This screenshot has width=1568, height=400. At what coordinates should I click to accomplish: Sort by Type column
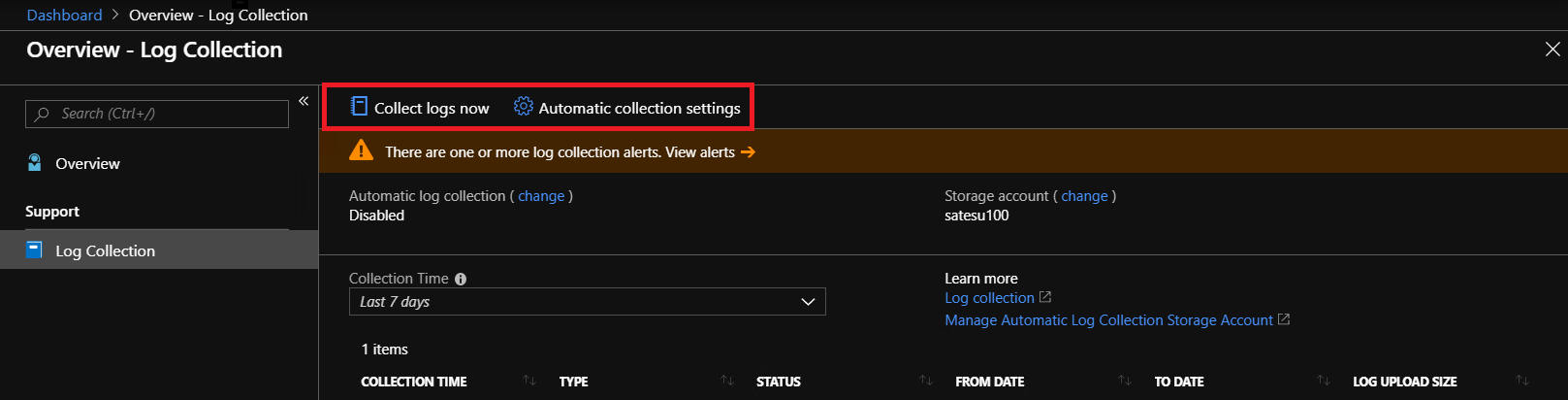(727, 381)
